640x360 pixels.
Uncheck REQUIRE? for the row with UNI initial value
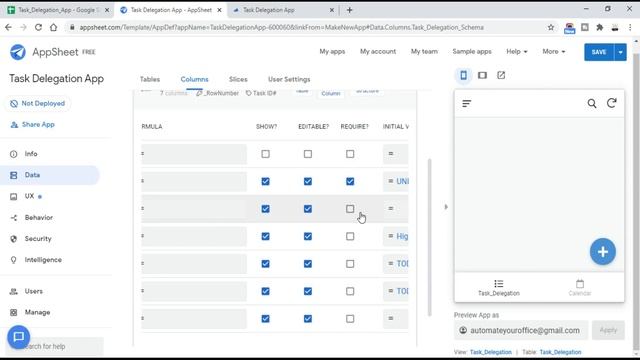tap(350, 181)
